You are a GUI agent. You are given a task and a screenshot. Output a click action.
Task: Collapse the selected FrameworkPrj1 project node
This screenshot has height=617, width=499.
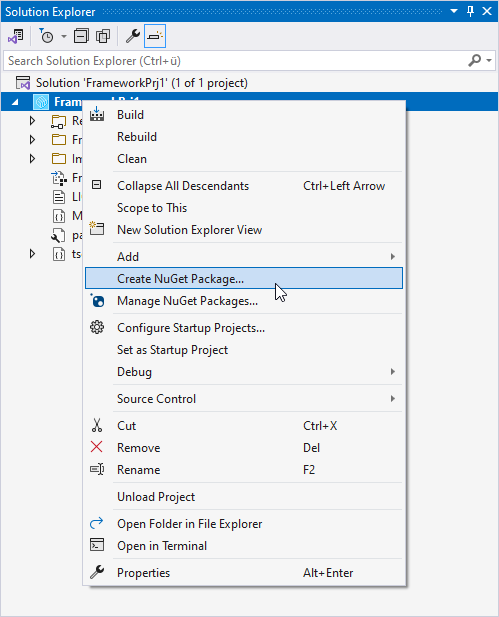[15, 102]
